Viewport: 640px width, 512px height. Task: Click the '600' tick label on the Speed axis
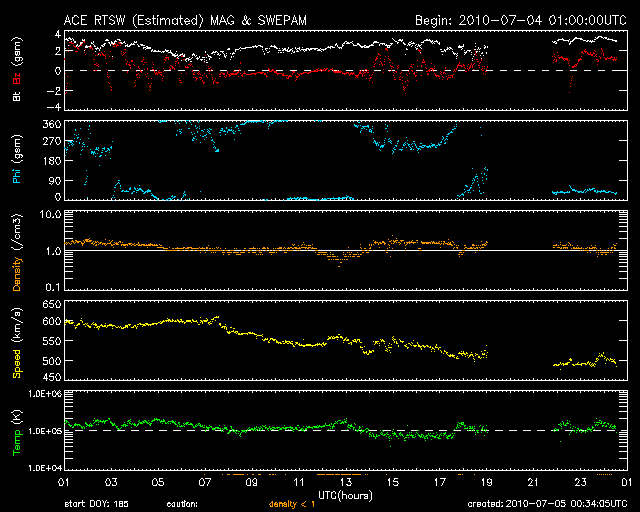52,322
